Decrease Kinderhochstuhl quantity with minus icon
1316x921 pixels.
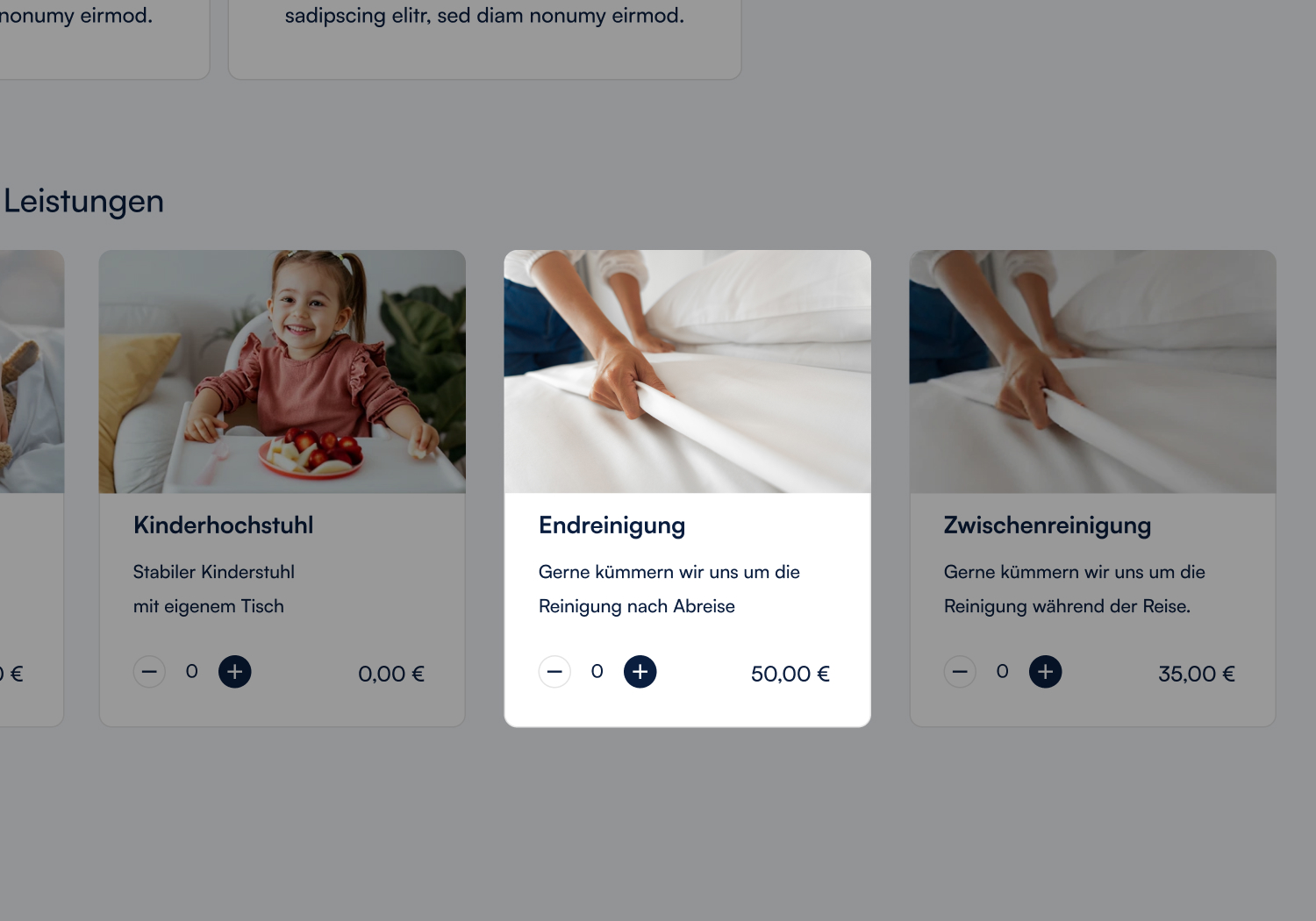coord(149,672)
